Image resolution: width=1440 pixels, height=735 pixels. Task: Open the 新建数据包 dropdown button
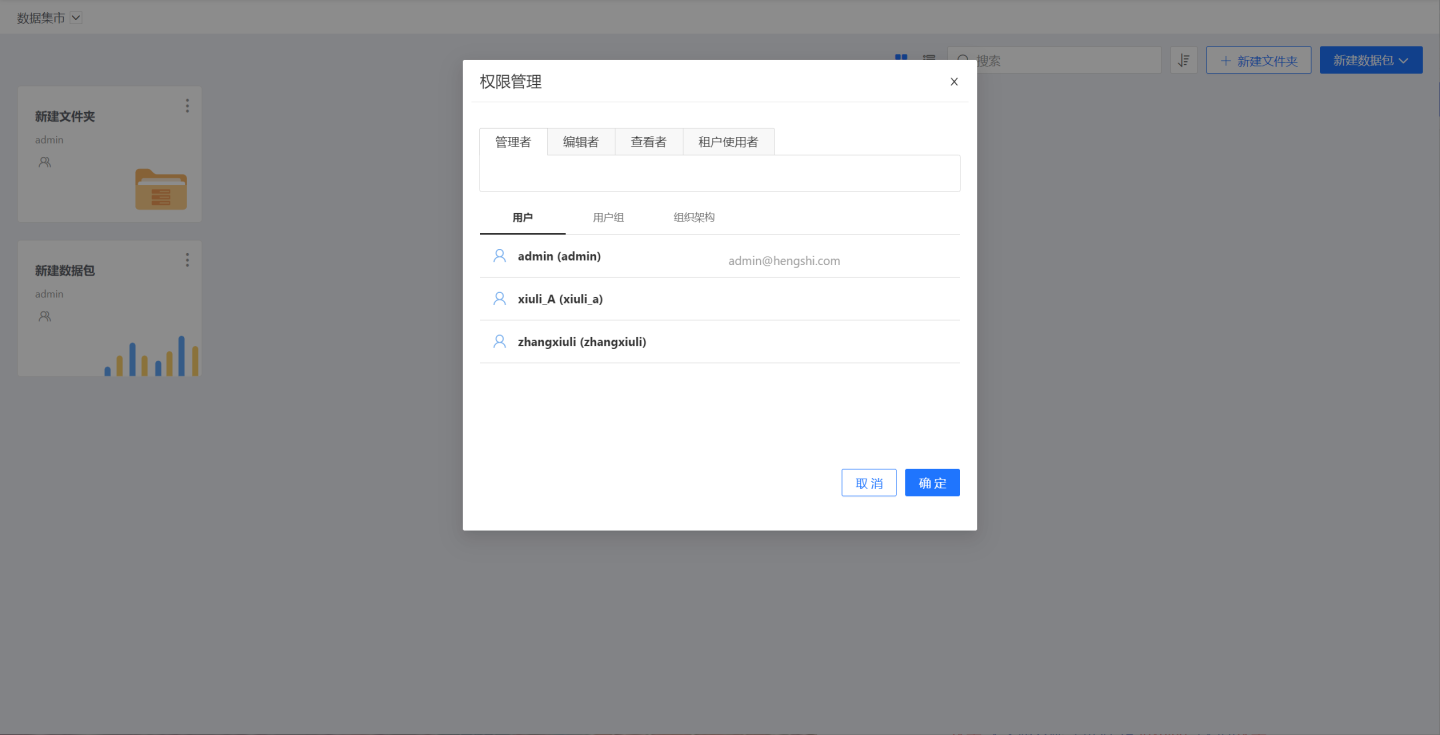point(1370,60)
